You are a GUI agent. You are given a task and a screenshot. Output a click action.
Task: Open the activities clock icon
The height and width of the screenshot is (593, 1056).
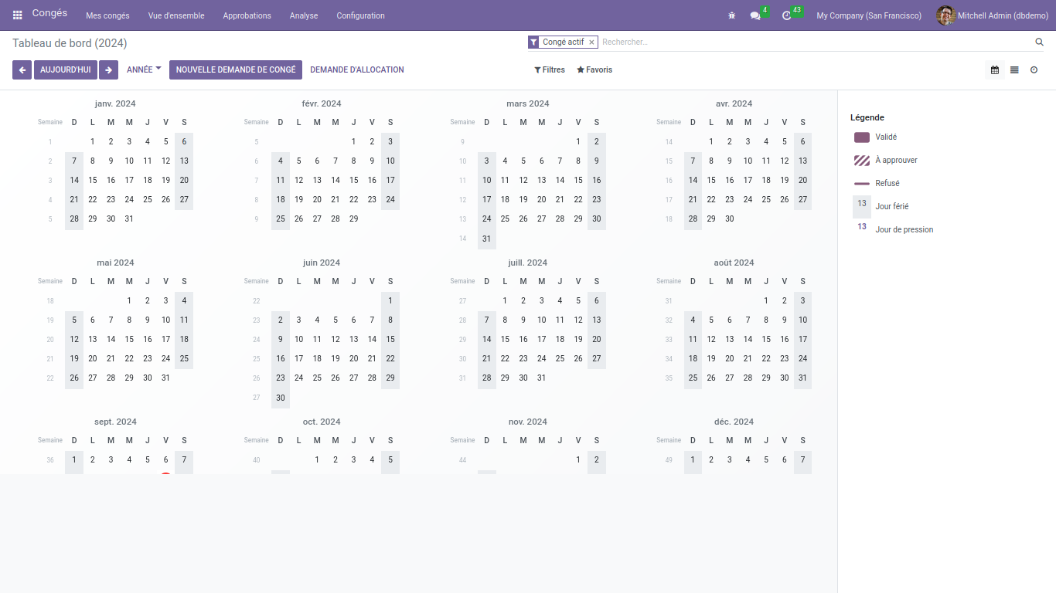click(787, 15)
